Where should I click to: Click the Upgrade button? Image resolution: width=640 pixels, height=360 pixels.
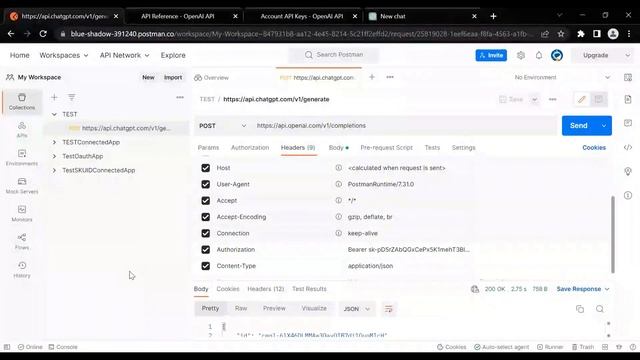pos(596,55)
